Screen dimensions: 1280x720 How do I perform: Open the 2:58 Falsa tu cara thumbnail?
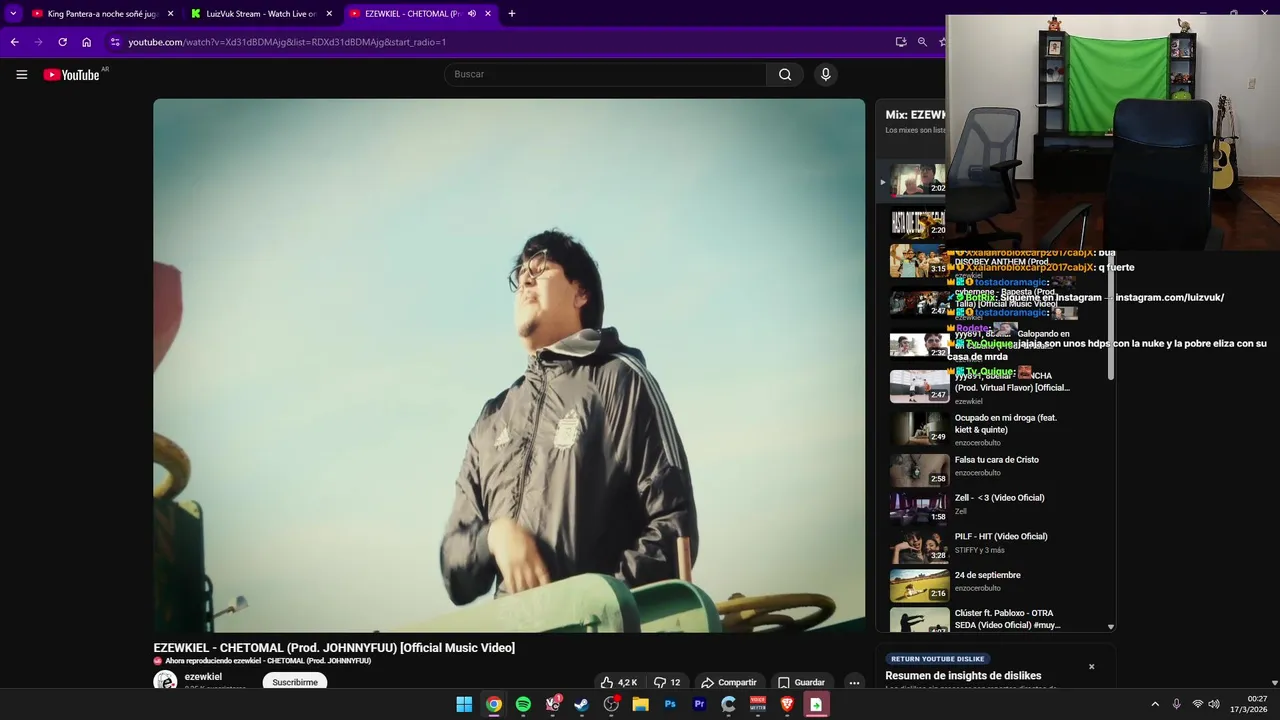coord(919,469)
